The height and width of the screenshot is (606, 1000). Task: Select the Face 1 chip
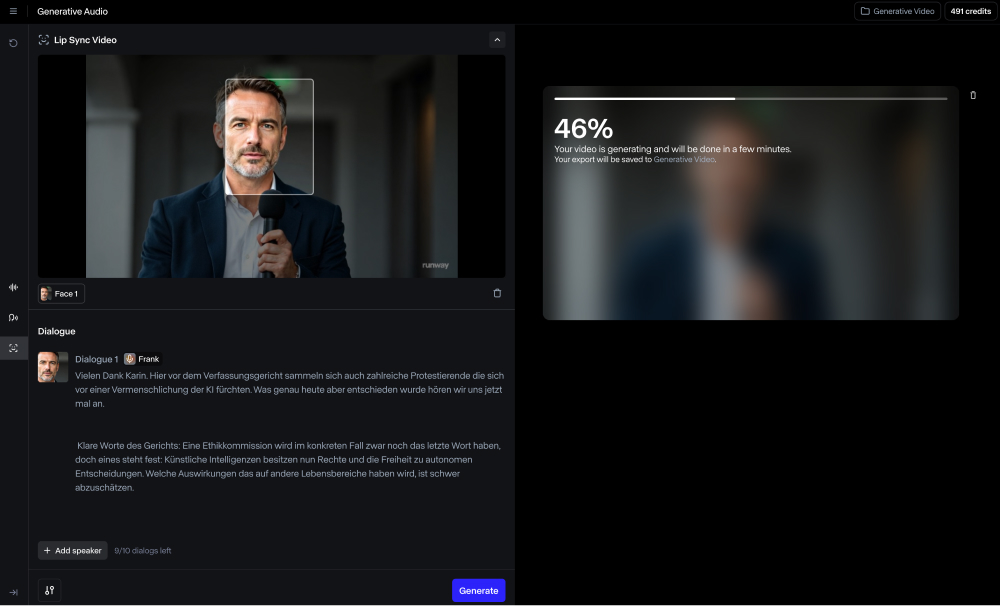coord(61,293)
